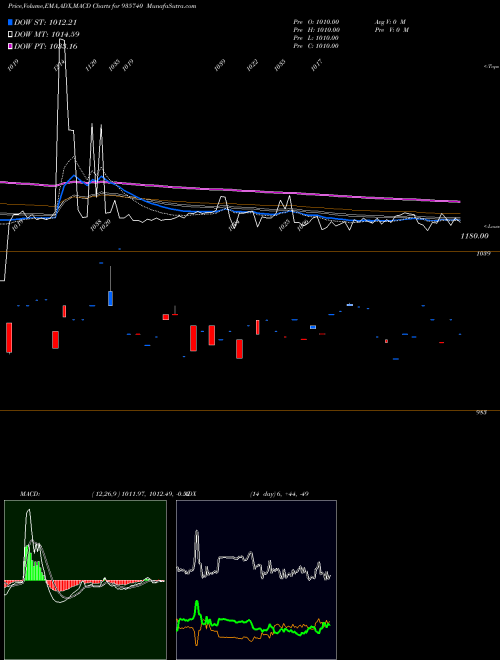Click the 1022 rotated label at chart top
The width and height of the screenshot is (500, 660).
point(253,65)
